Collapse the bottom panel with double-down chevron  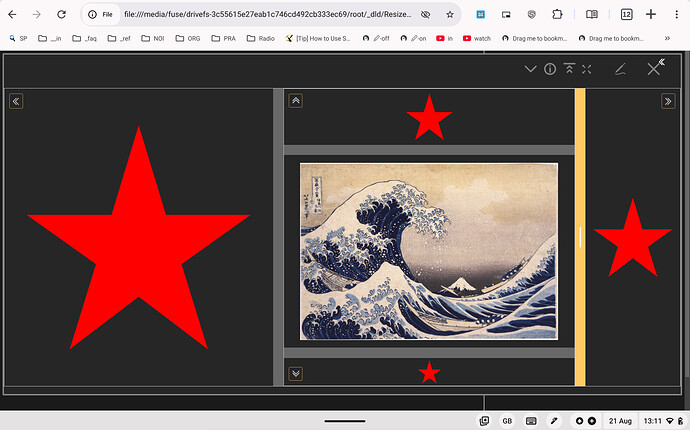(296, 374)
